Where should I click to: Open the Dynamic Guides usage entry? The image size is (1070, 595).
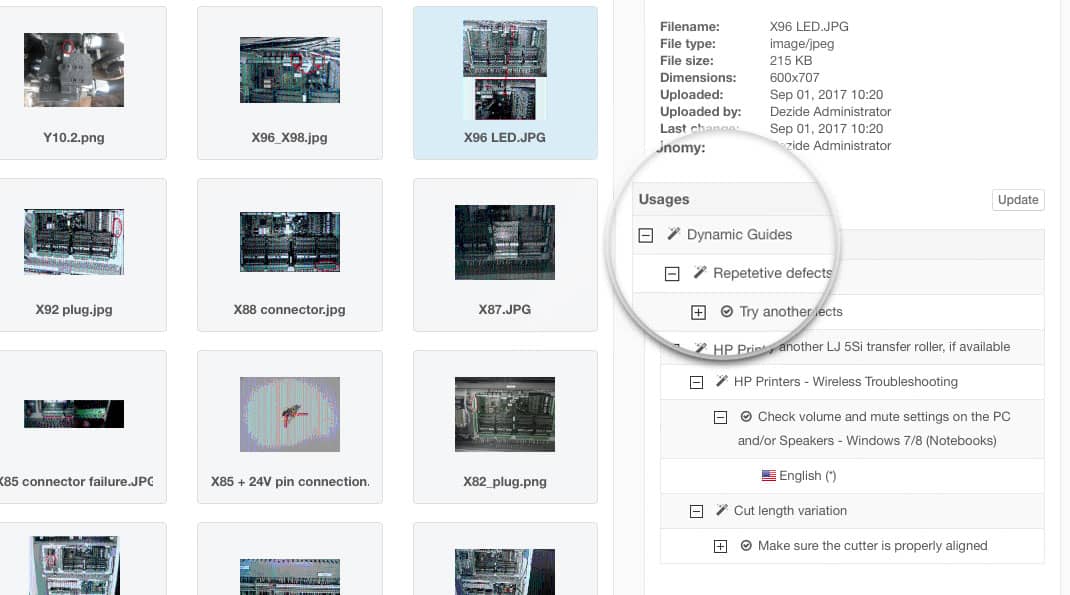[739, 235]
